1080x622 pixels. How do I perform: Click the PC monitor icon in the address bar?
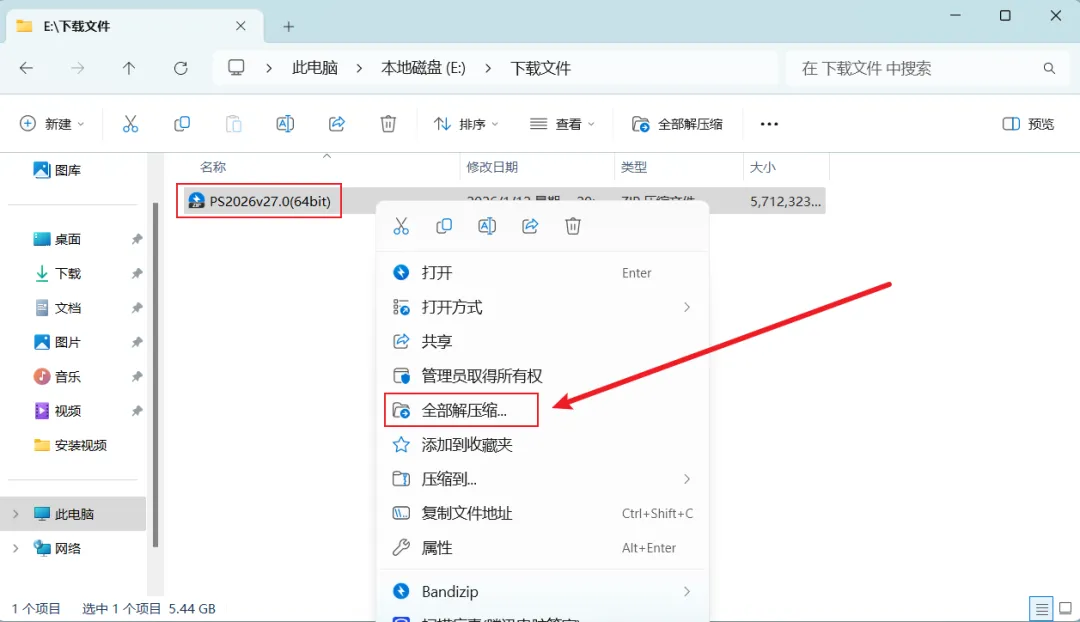pyautogui.click(x=236, y=68)
